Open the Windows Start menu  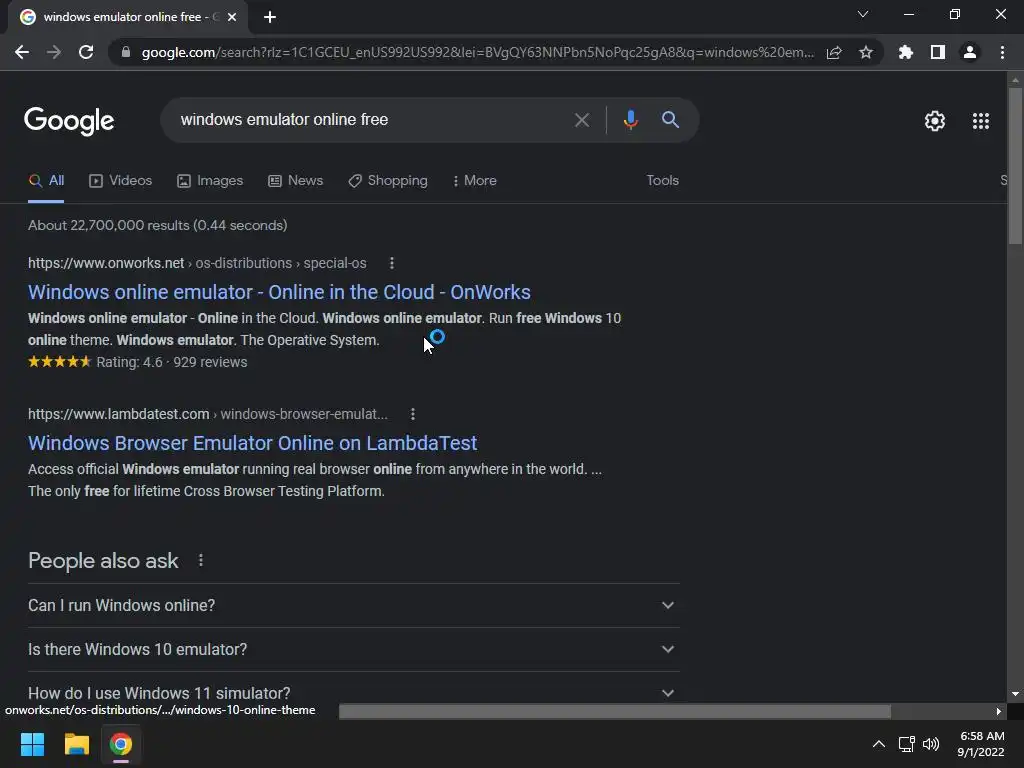(32, 744)
